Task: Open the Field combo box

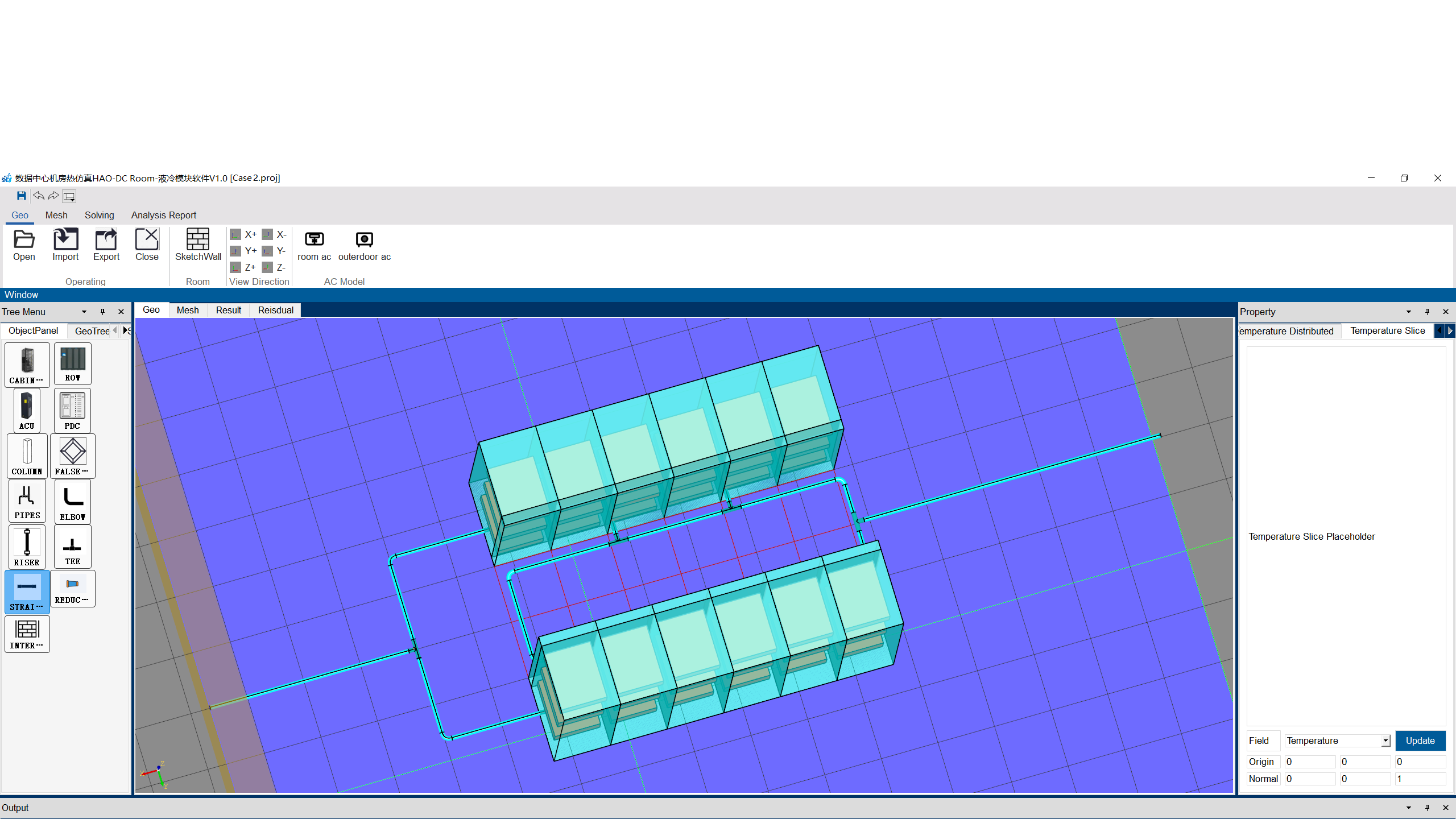Action: (x=1338, y=741)
